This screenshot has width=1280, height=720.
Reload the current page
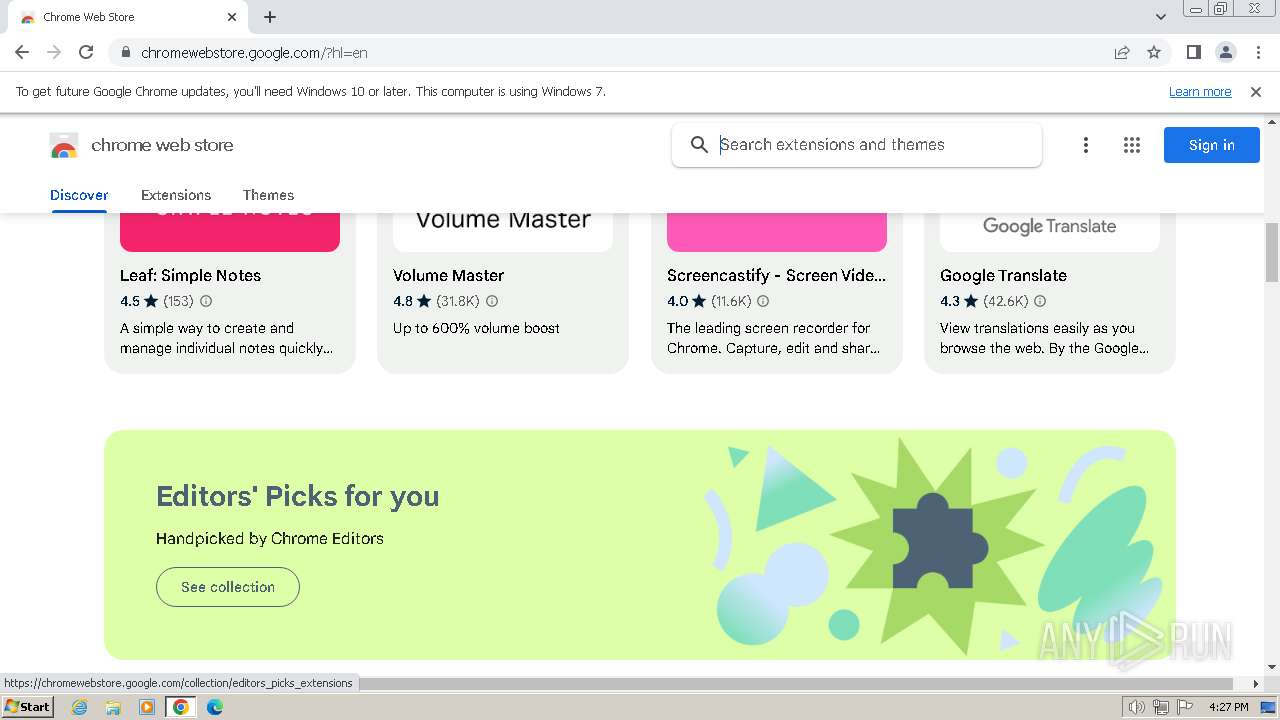(86, 52)
